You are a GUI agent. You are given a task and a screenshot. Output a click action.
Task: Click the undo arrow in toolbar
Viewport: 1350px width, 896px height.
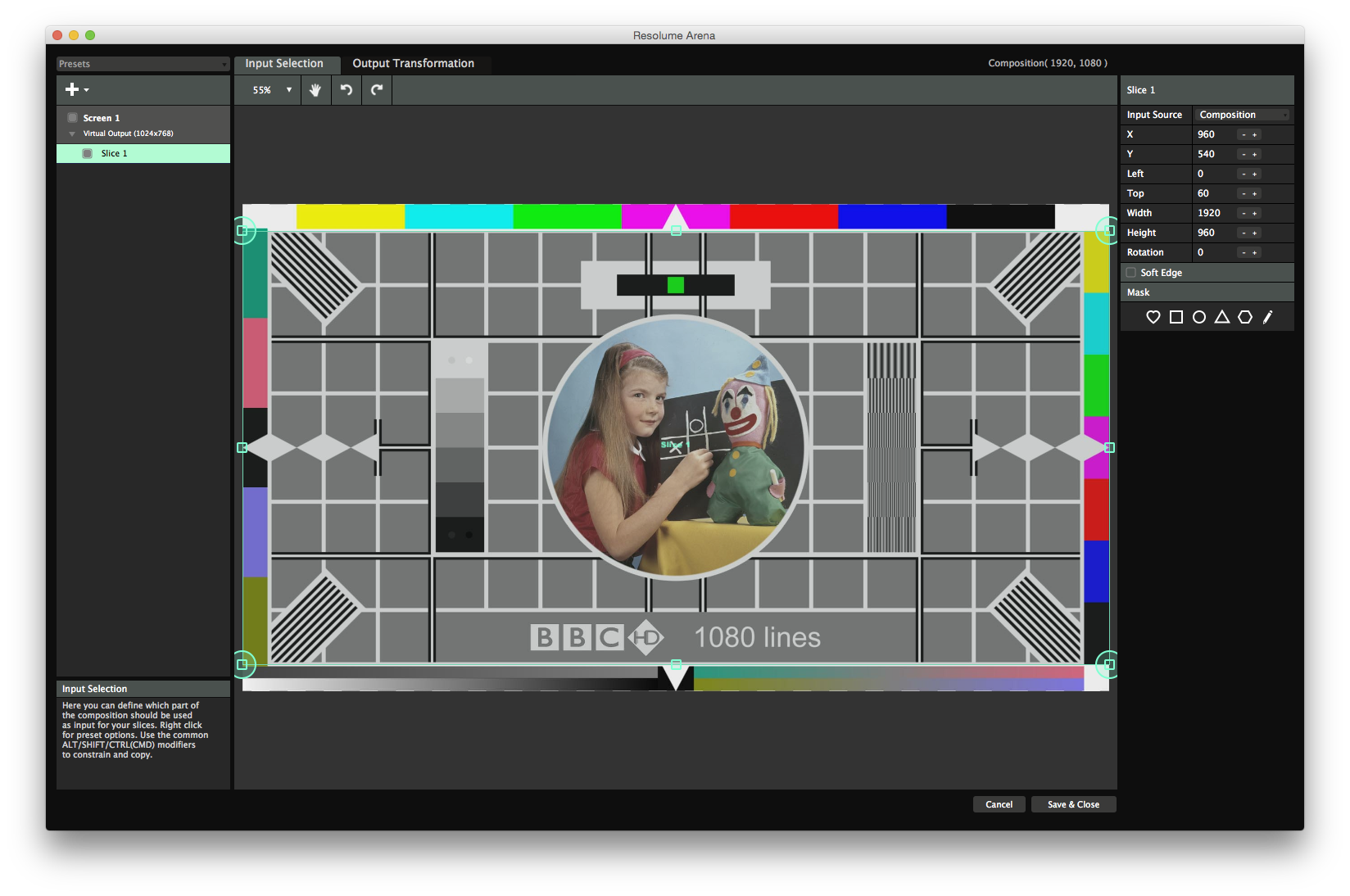point(347,90)
